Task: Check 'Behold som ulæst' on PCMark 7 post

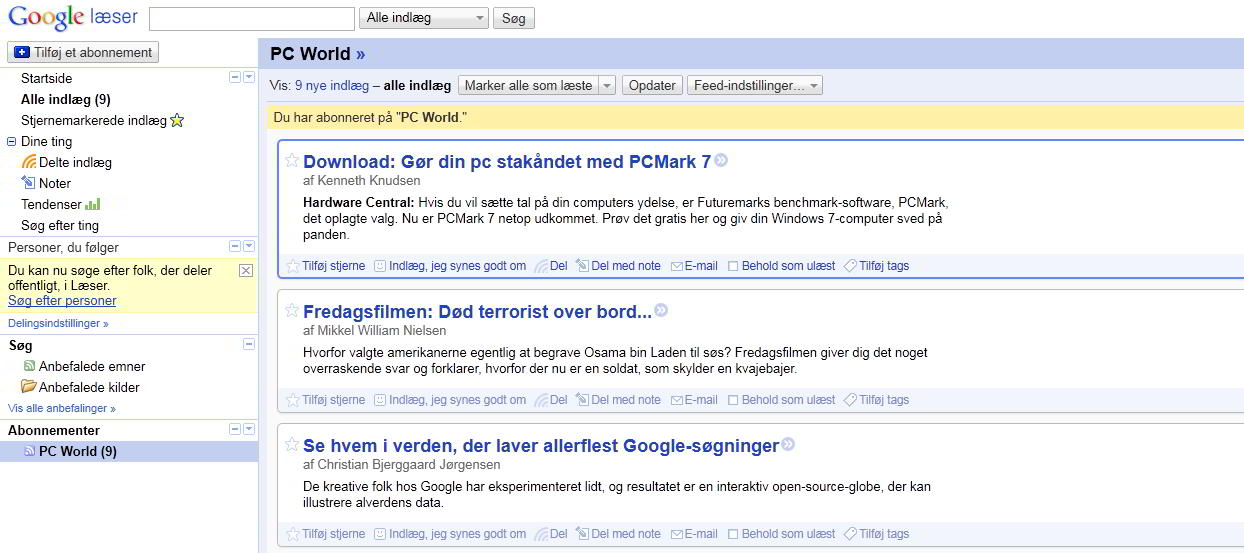Action: point(733,266)
